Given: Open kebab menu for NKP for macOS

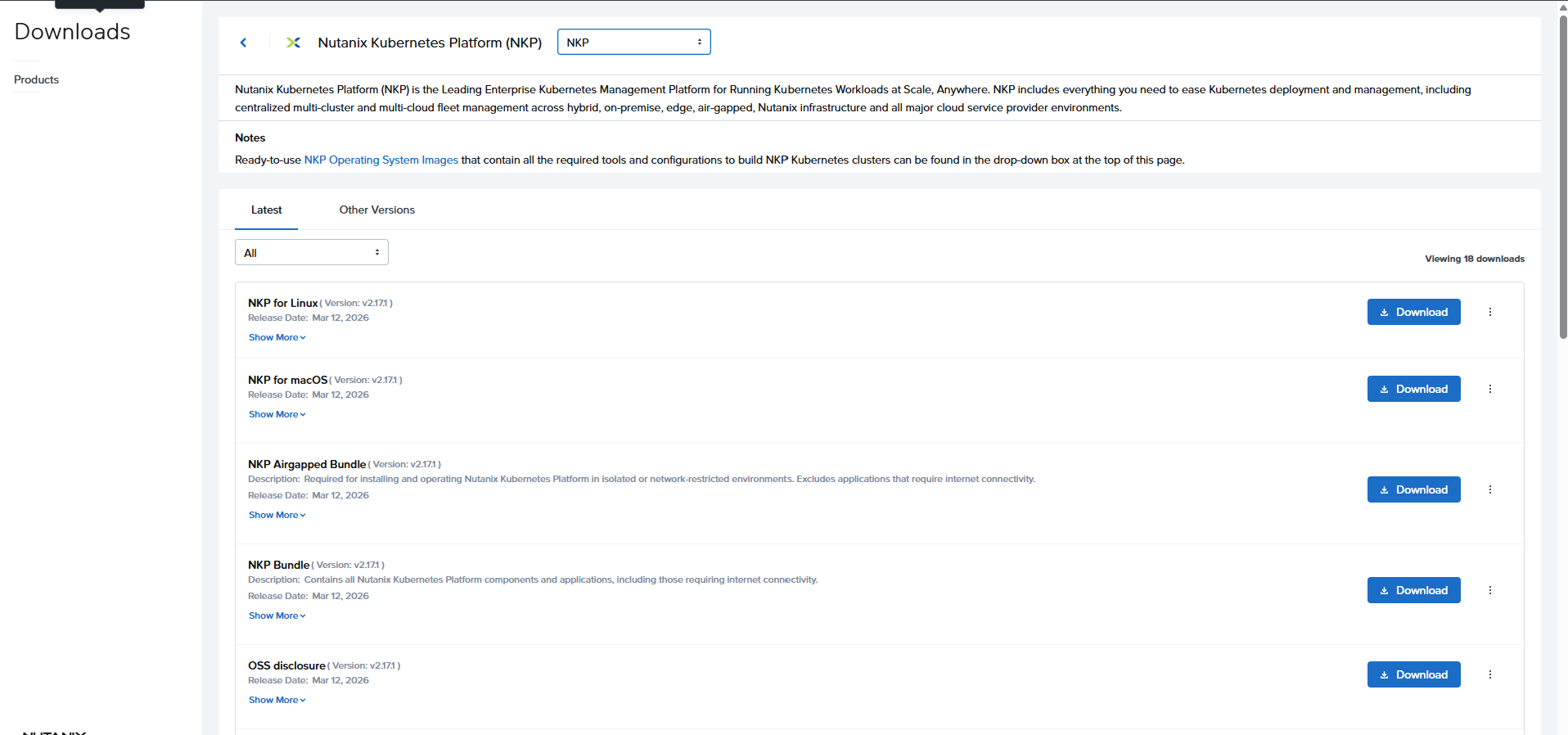Looking at the screenshot, I should click(1489, 389).
